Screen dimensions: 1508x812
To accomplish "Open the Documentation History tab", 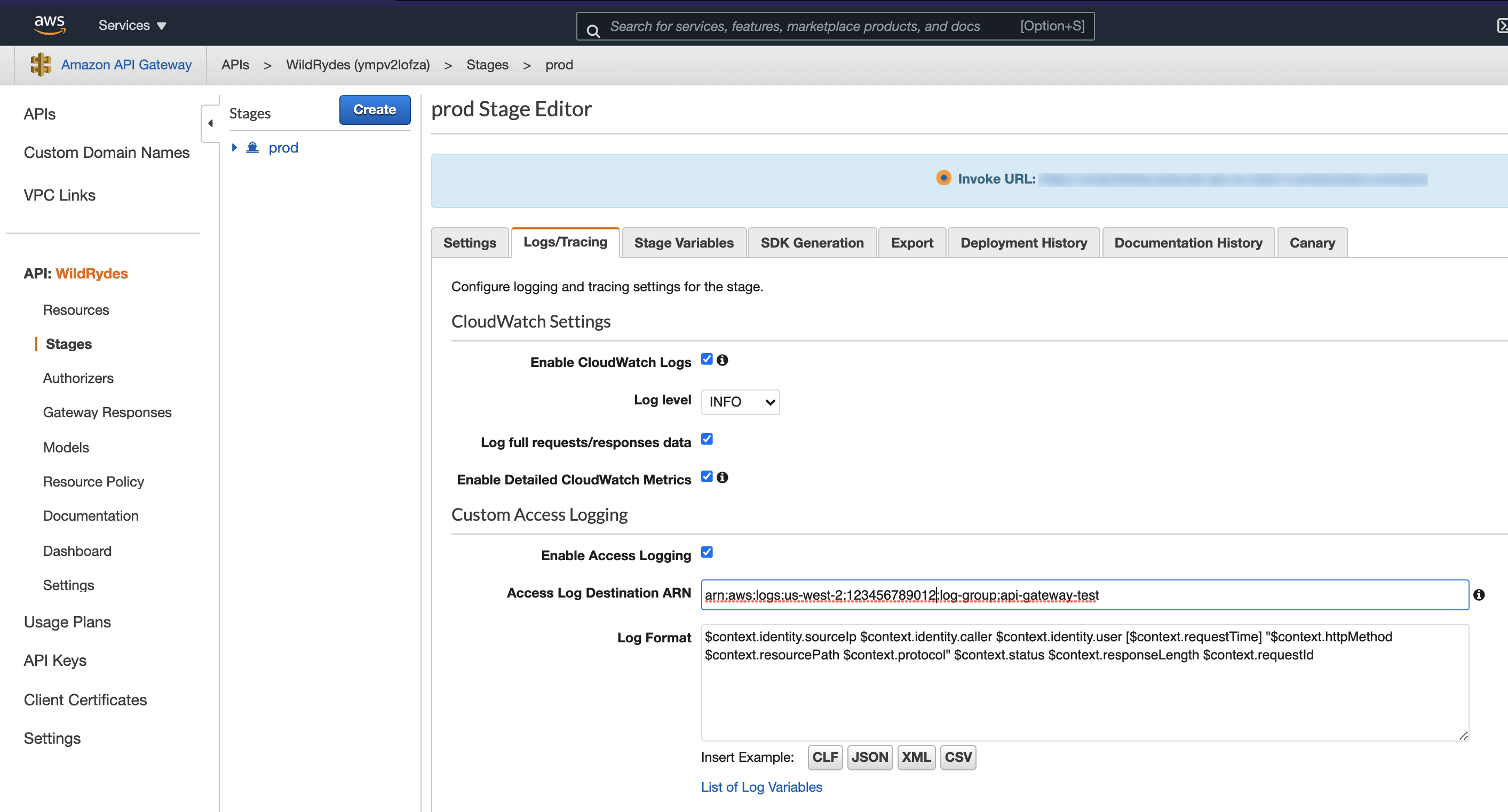I will click(1188, 242).
